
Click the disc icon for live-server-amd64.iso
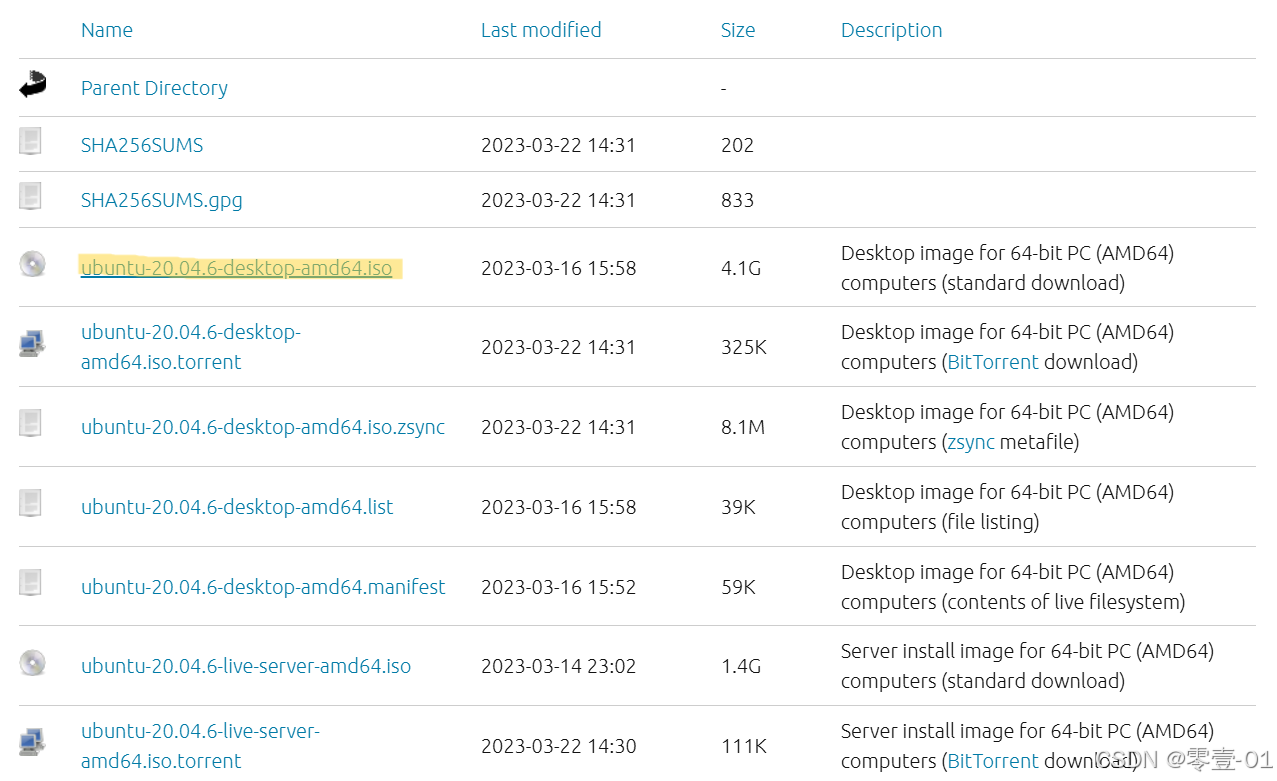[x=32, y=663]
